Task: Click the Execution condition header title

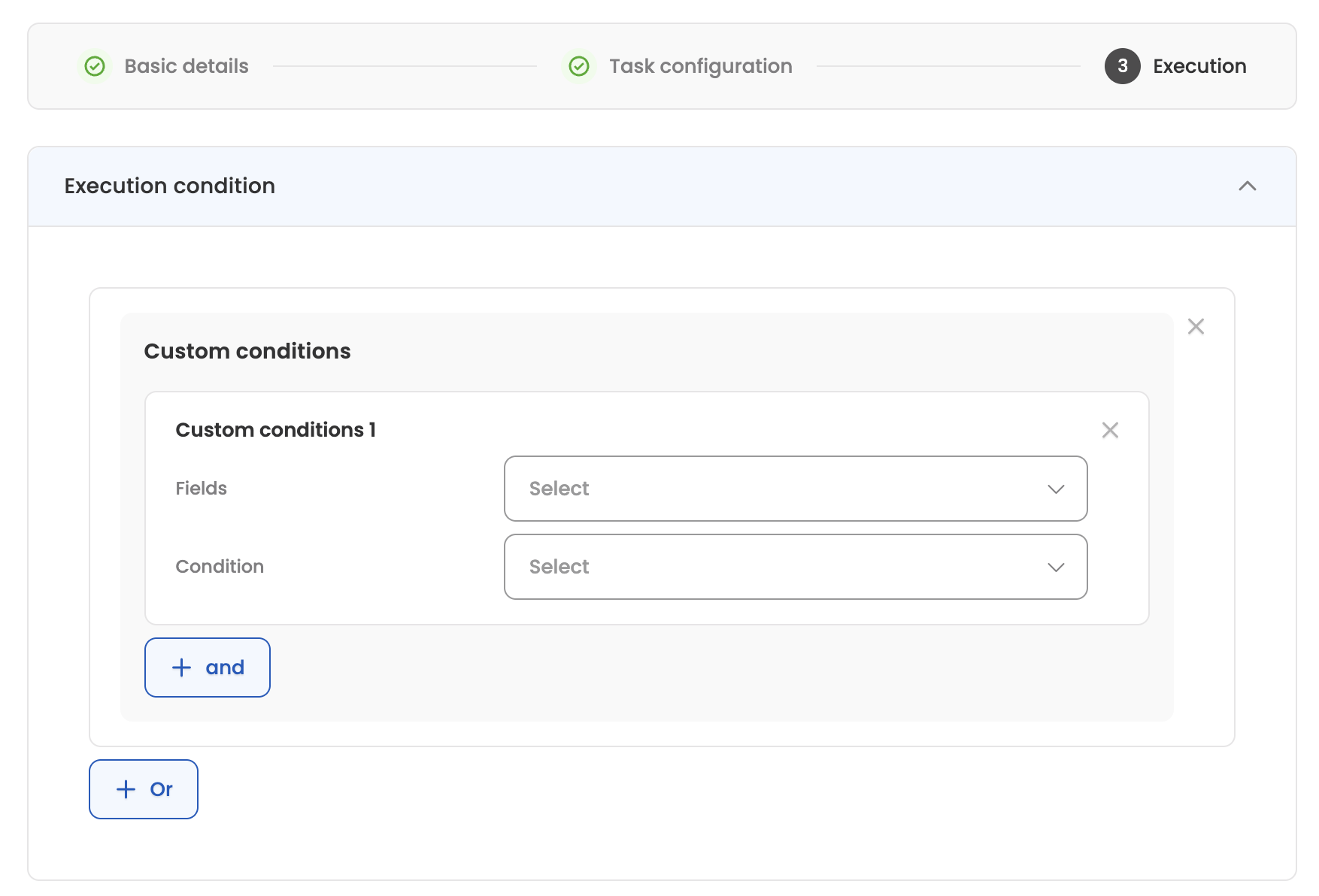Action: pos(170,186)
